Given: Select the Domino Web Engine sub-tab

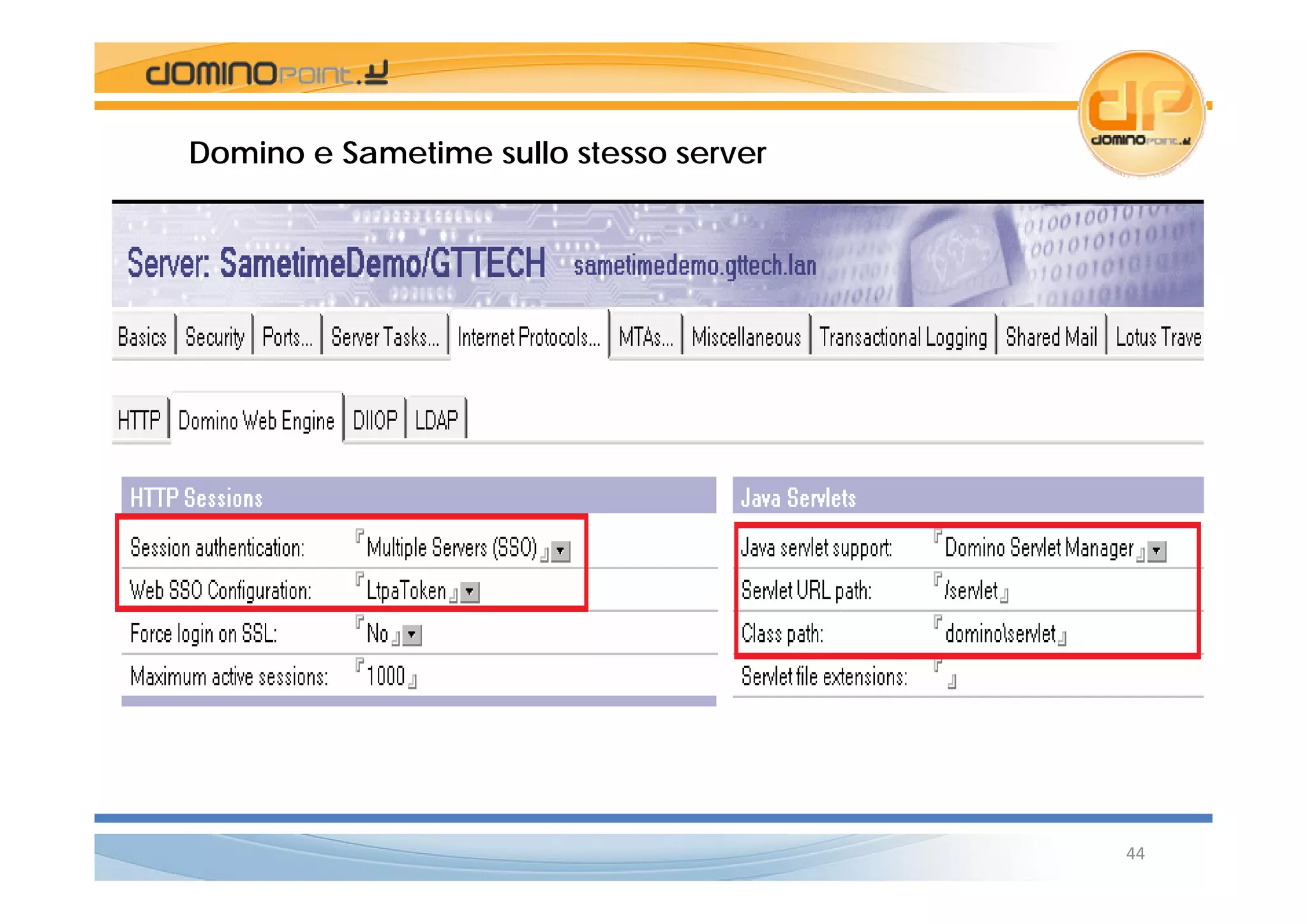Looking at the screenshot, I should (257, 420).
